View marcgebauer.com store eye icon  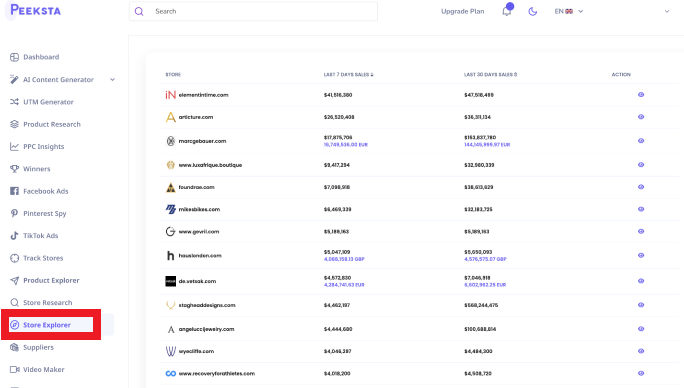coord(641,141)
